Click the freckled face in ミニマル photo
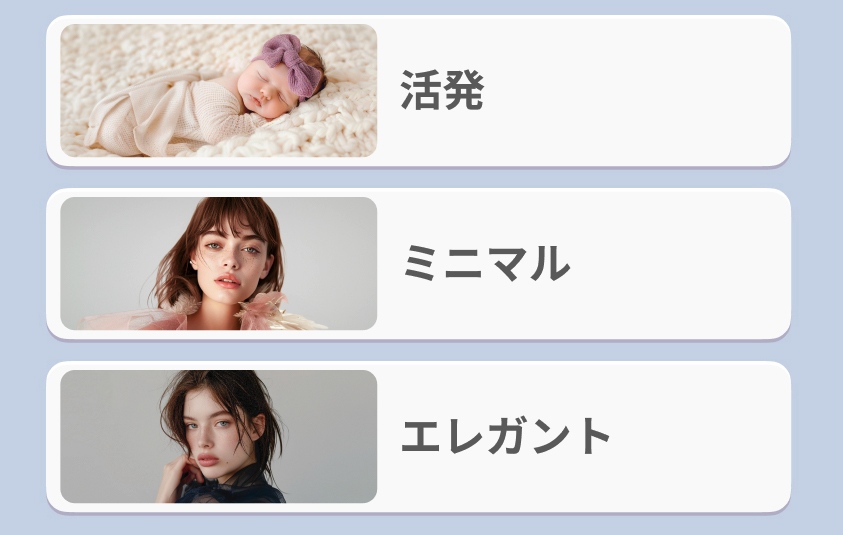Screen dimensions: 843x535 click(x=230, y=263)
